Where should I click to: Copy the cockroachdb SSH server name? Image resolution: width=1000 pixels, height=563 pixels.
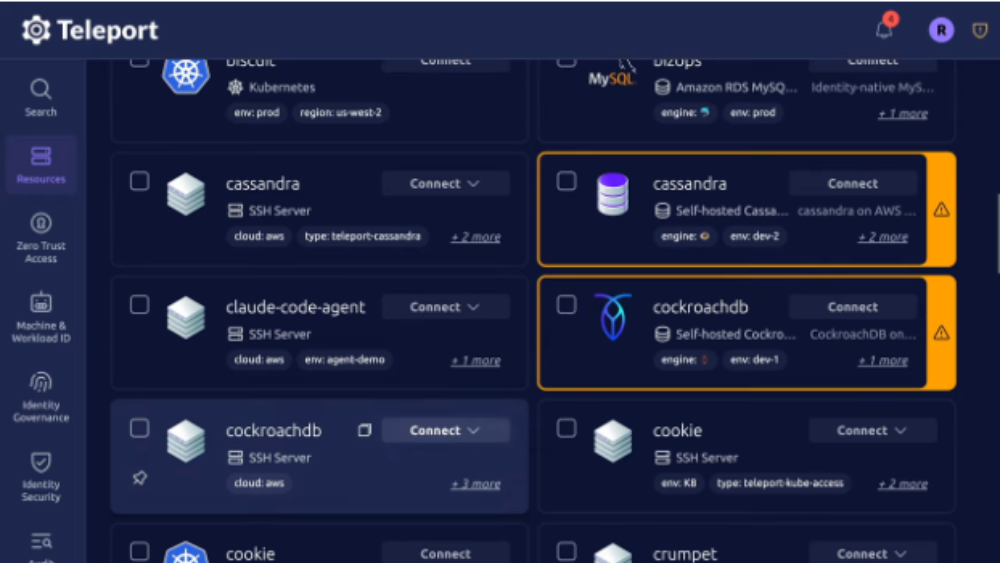[364, 430]
